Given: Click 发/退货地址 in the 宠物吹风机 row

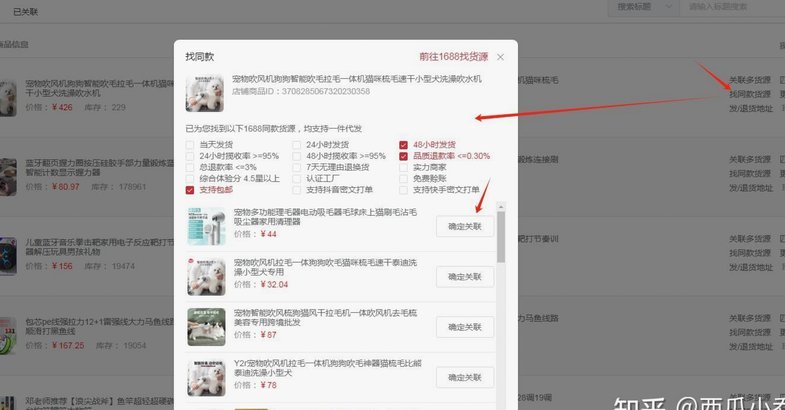Looking at the screenshot, I should [750, 108].
